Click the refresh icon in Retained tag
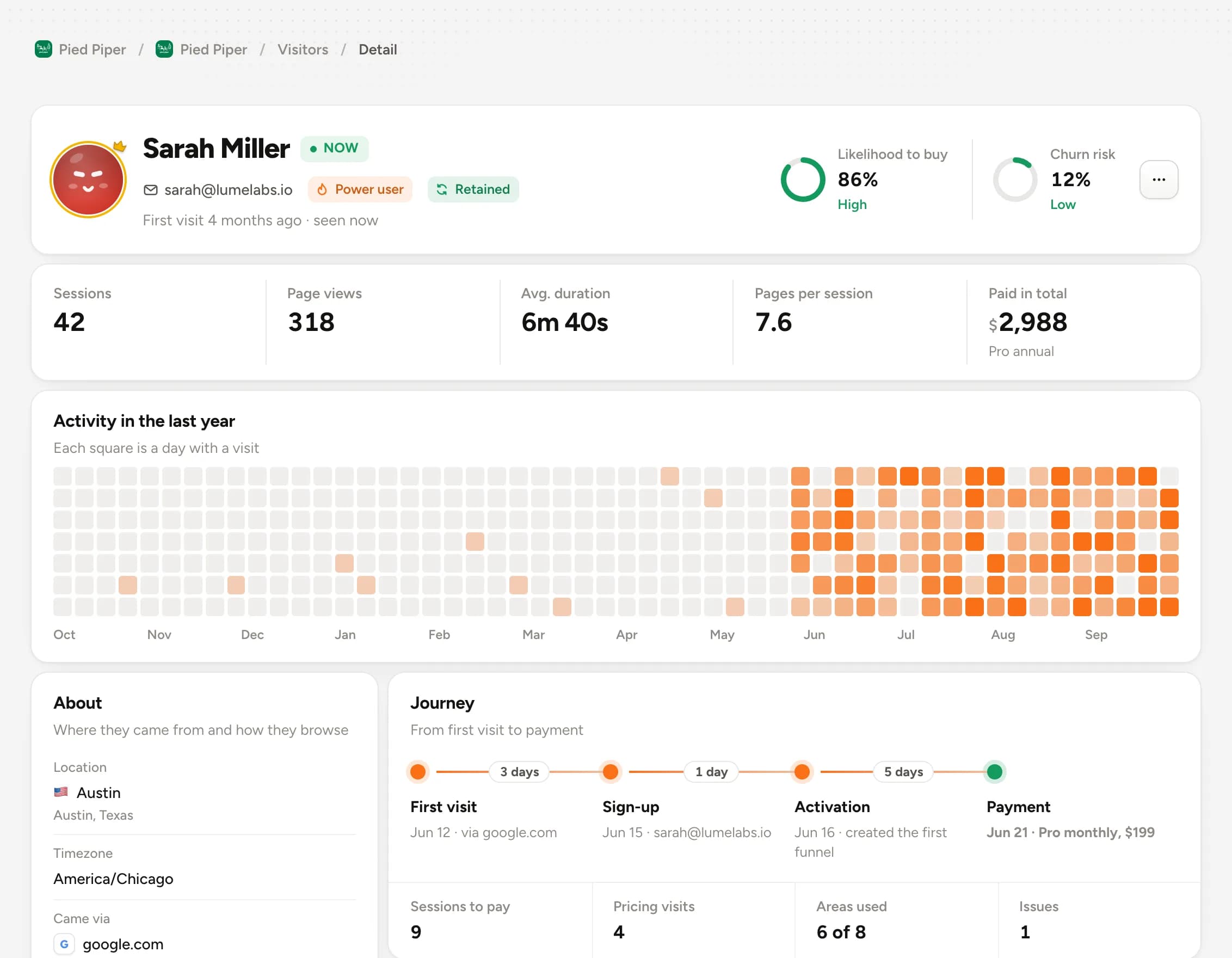This screenshot has height=958, width=1232. tap(442, 189)
